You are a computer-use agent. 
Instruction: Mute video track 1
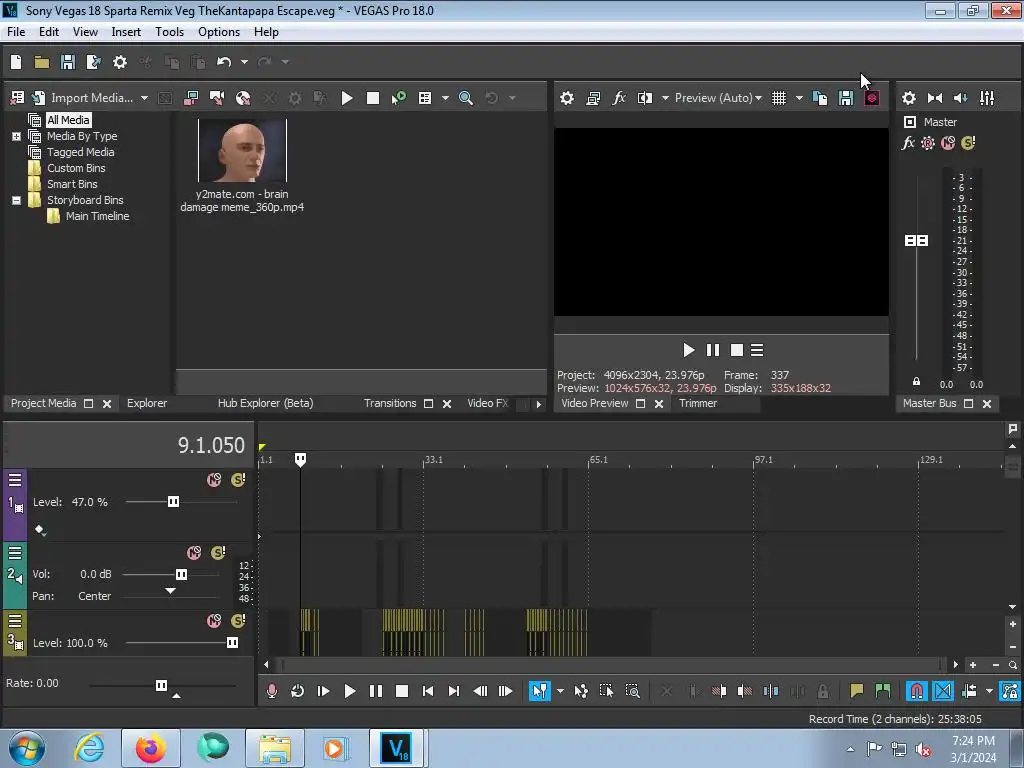pyautogui.click(x=214, y=480)
